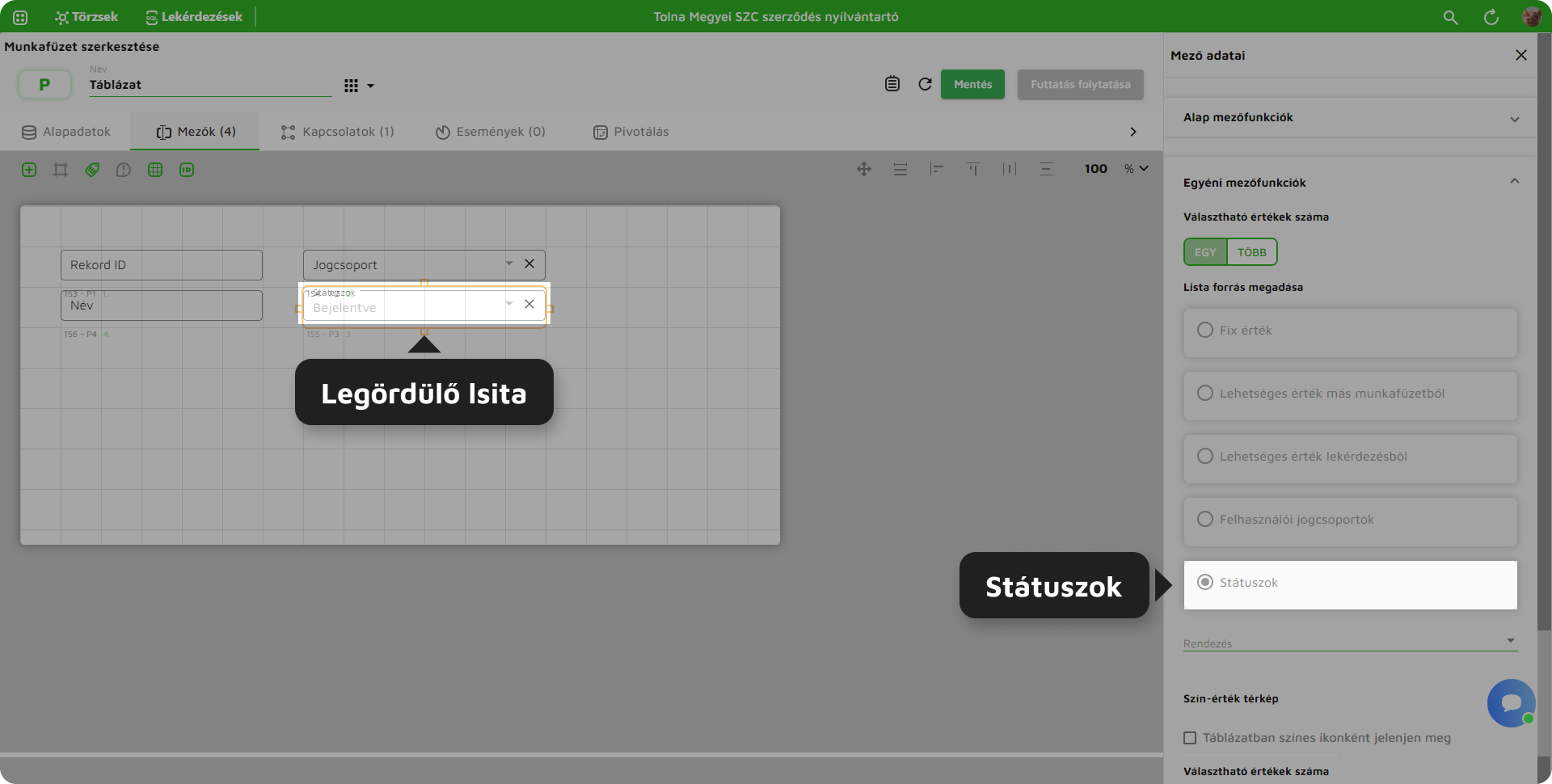The image size is (1552, 784).
Task: Open the Események (0) tab
Action: [x=491, y=132]
